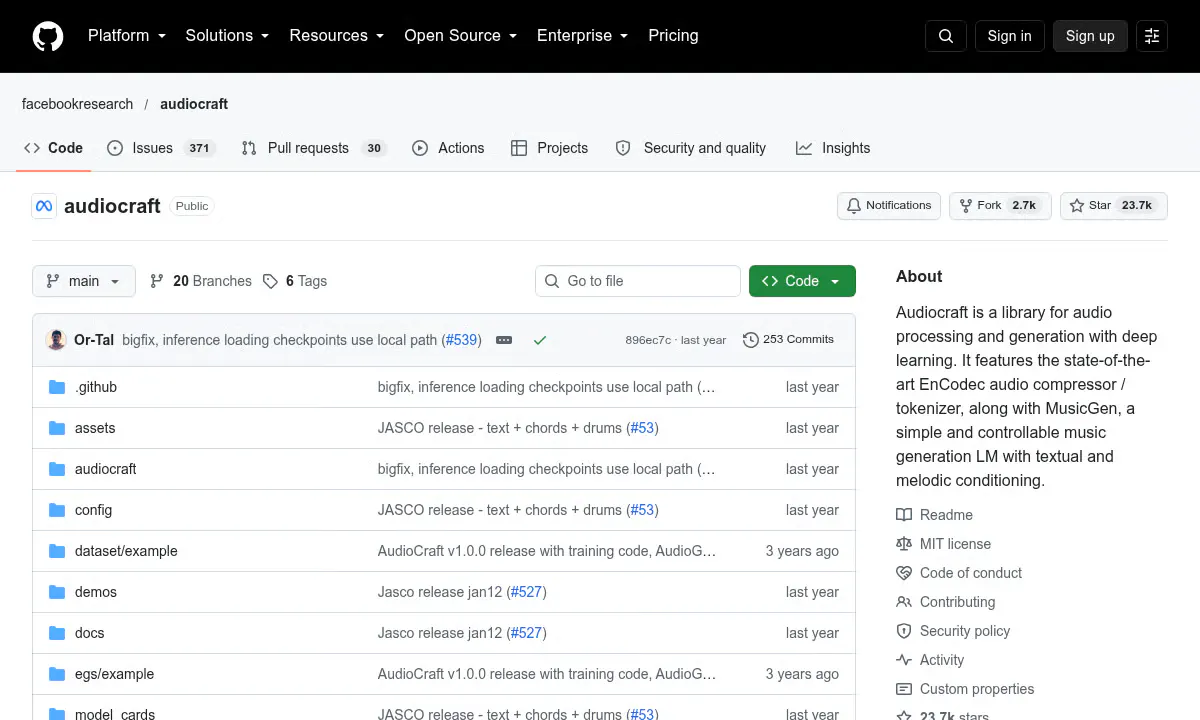Click the Meta avatar beside audiocraft
Viewport: 1200px width, 720px height.
(44, 206)
